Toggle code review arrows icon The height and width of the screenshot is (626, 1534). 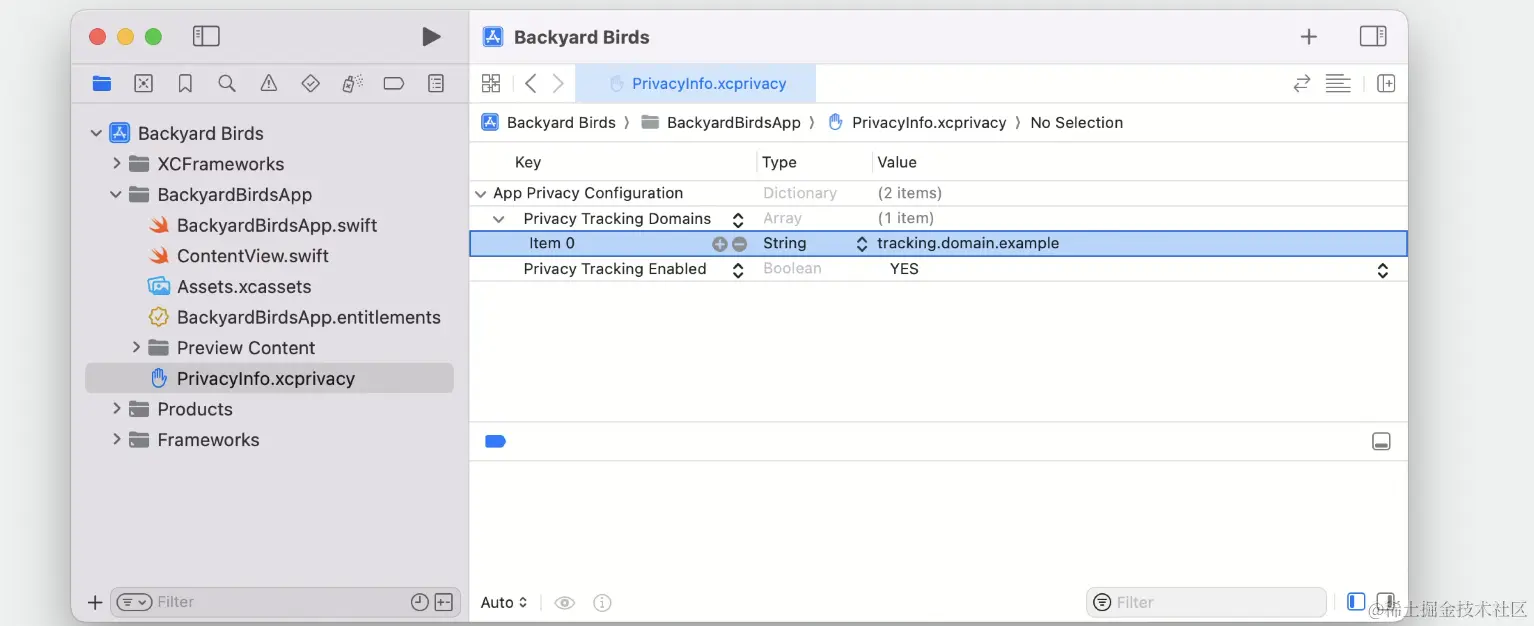pyautogui.click(x=1302, y=84)
